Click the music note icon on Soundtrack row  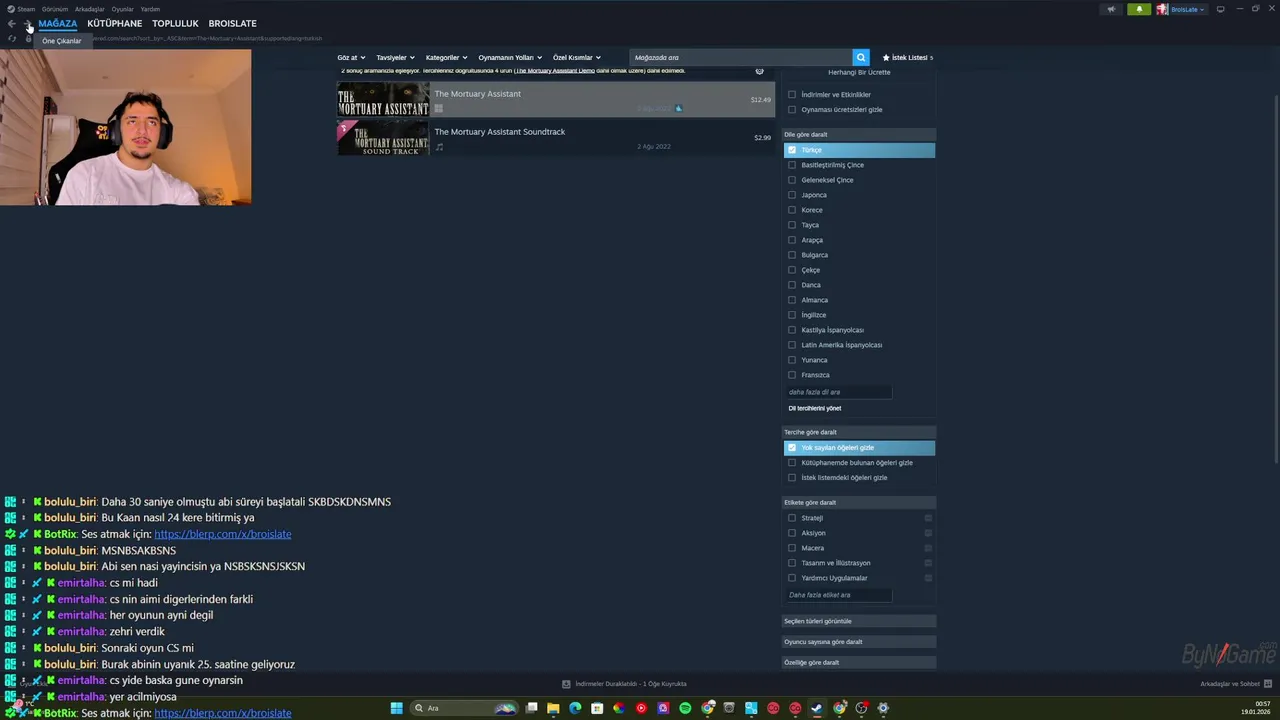[x=439, y=146]
